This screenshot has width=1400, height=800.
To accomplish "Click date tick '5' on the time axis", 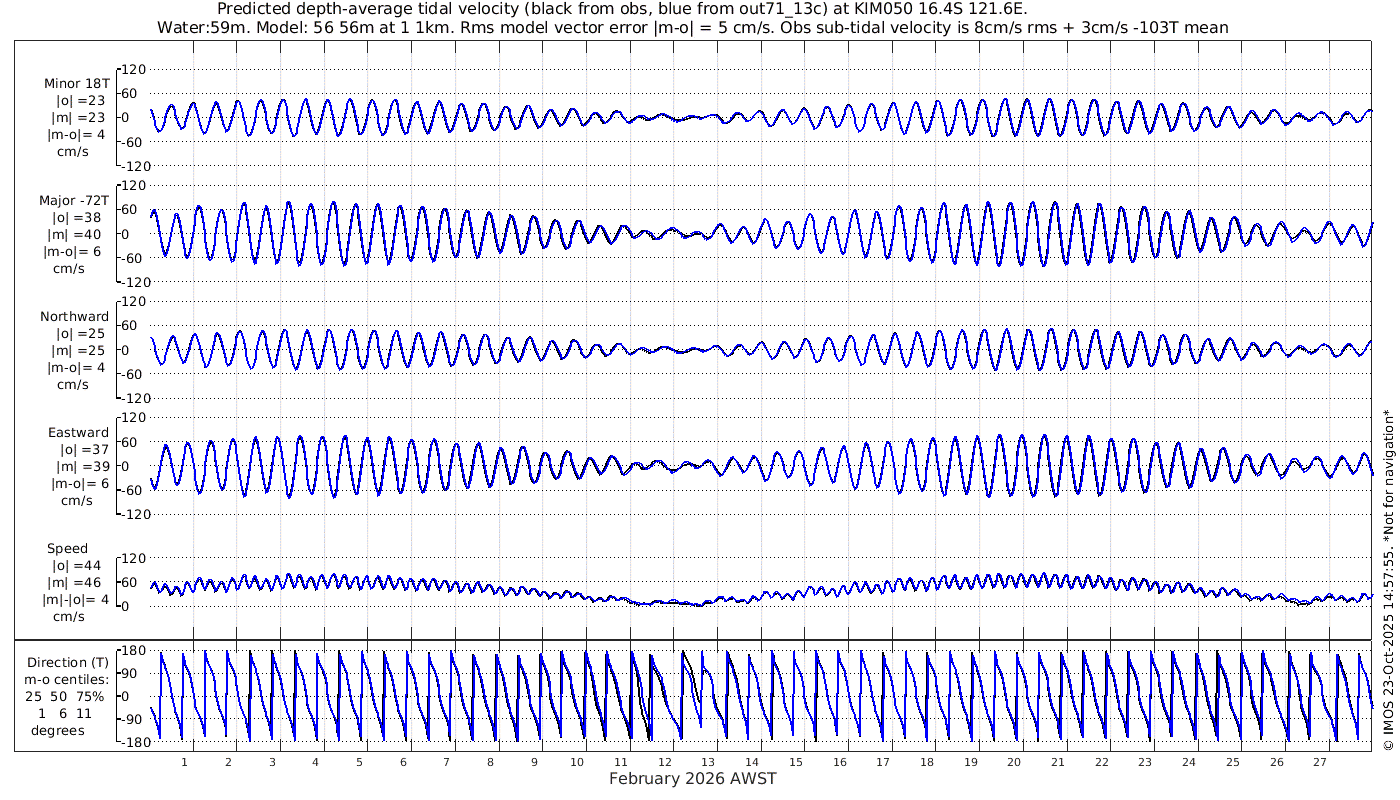I will pos(359,761).
